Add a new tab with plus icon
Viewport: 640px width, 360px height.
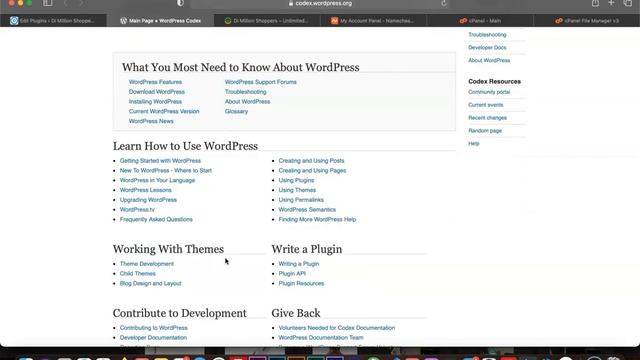[611, 3]
